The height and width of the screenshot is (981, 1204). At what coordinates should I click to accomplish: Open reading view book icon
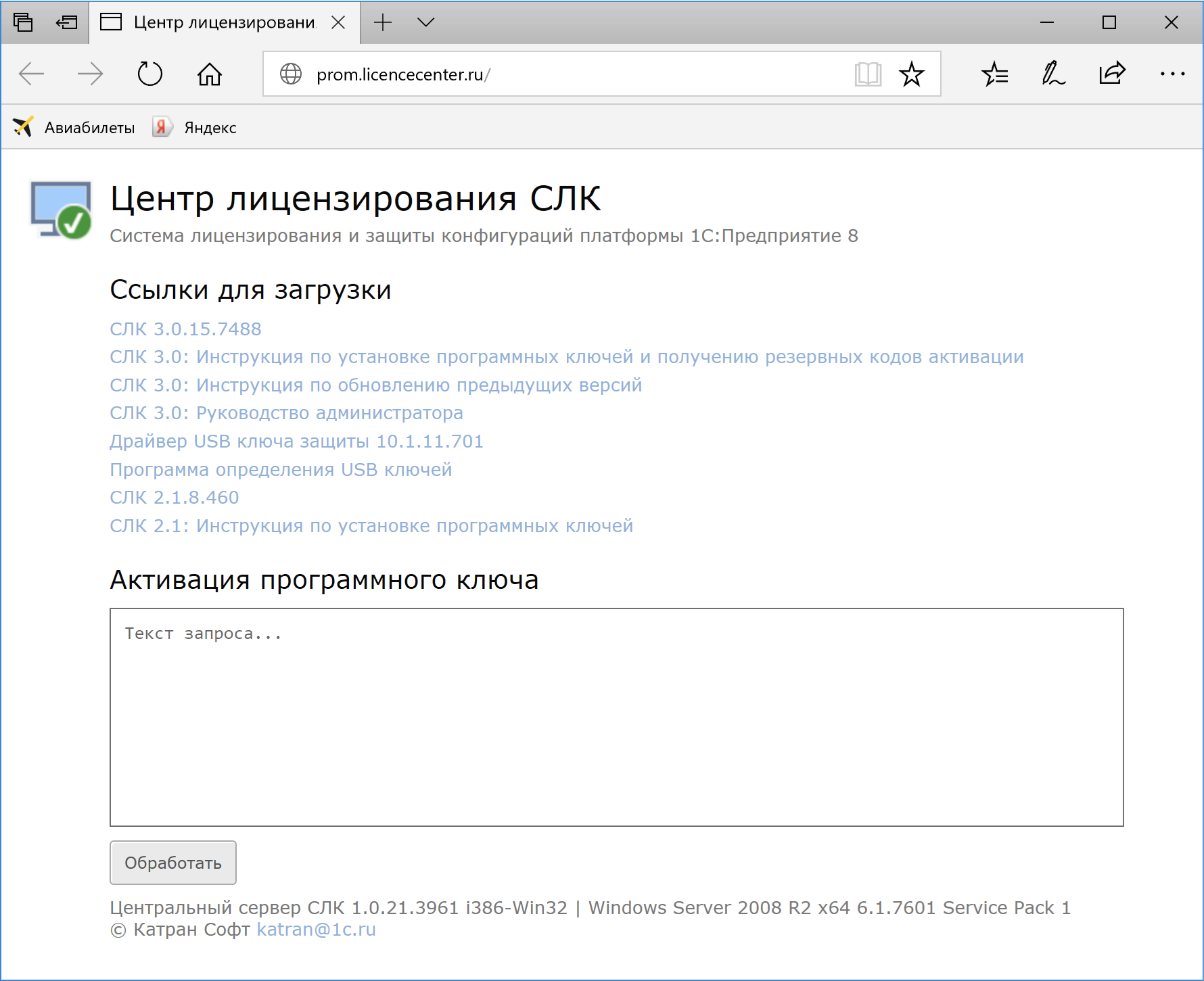click(x=868, y=74)
